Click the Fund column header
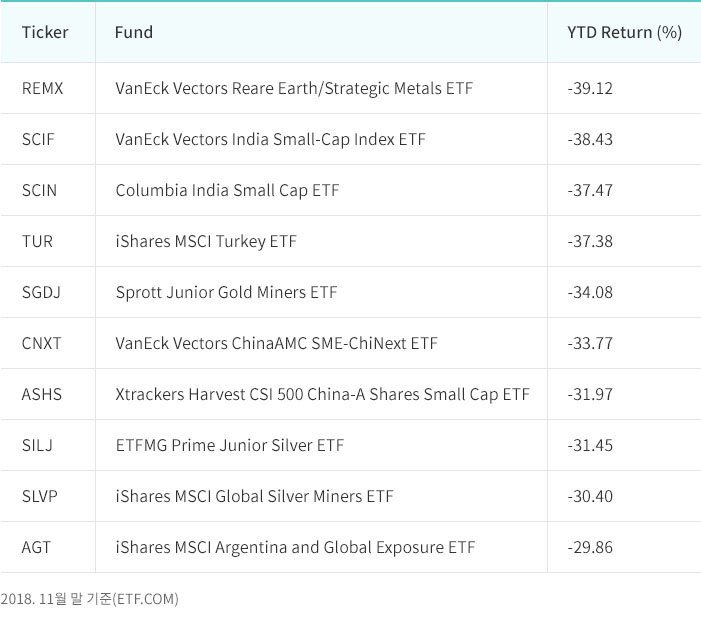701x618 pixels. point(134,32)
